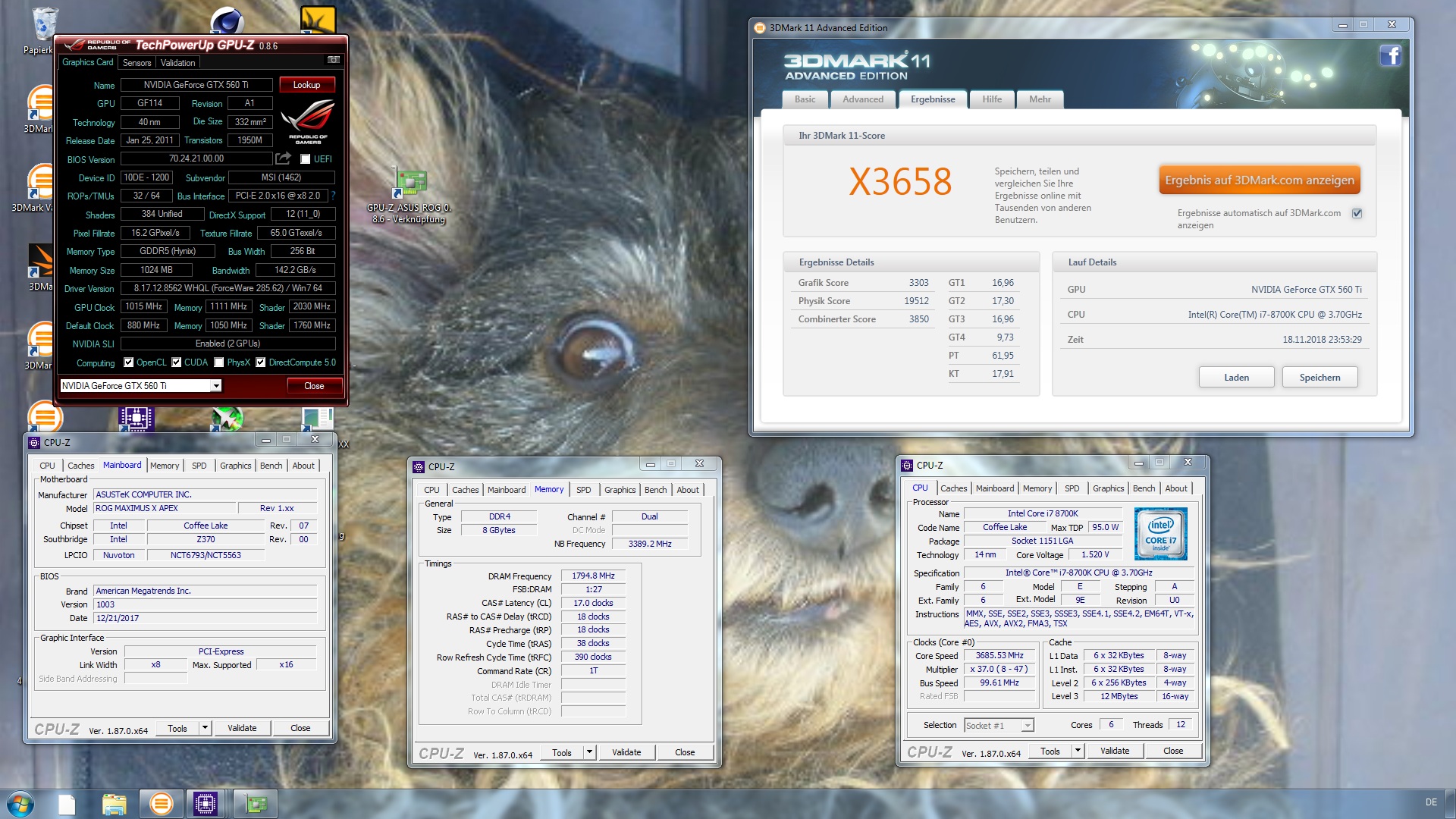Click Ergebnis auf 3DMark.com anzeigen button
This screenshot has height=819, width=1456.
(1260, 180)
